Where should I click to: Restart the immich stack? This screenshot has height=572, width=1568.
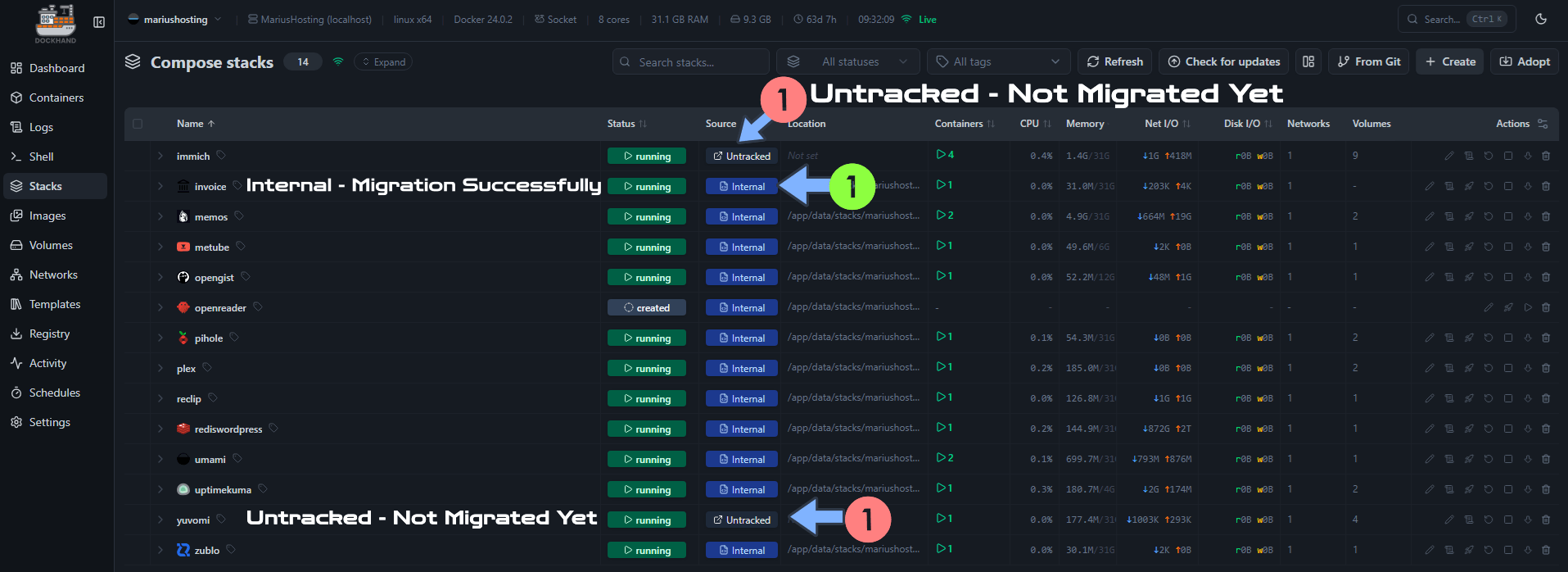click(1489, 156)
